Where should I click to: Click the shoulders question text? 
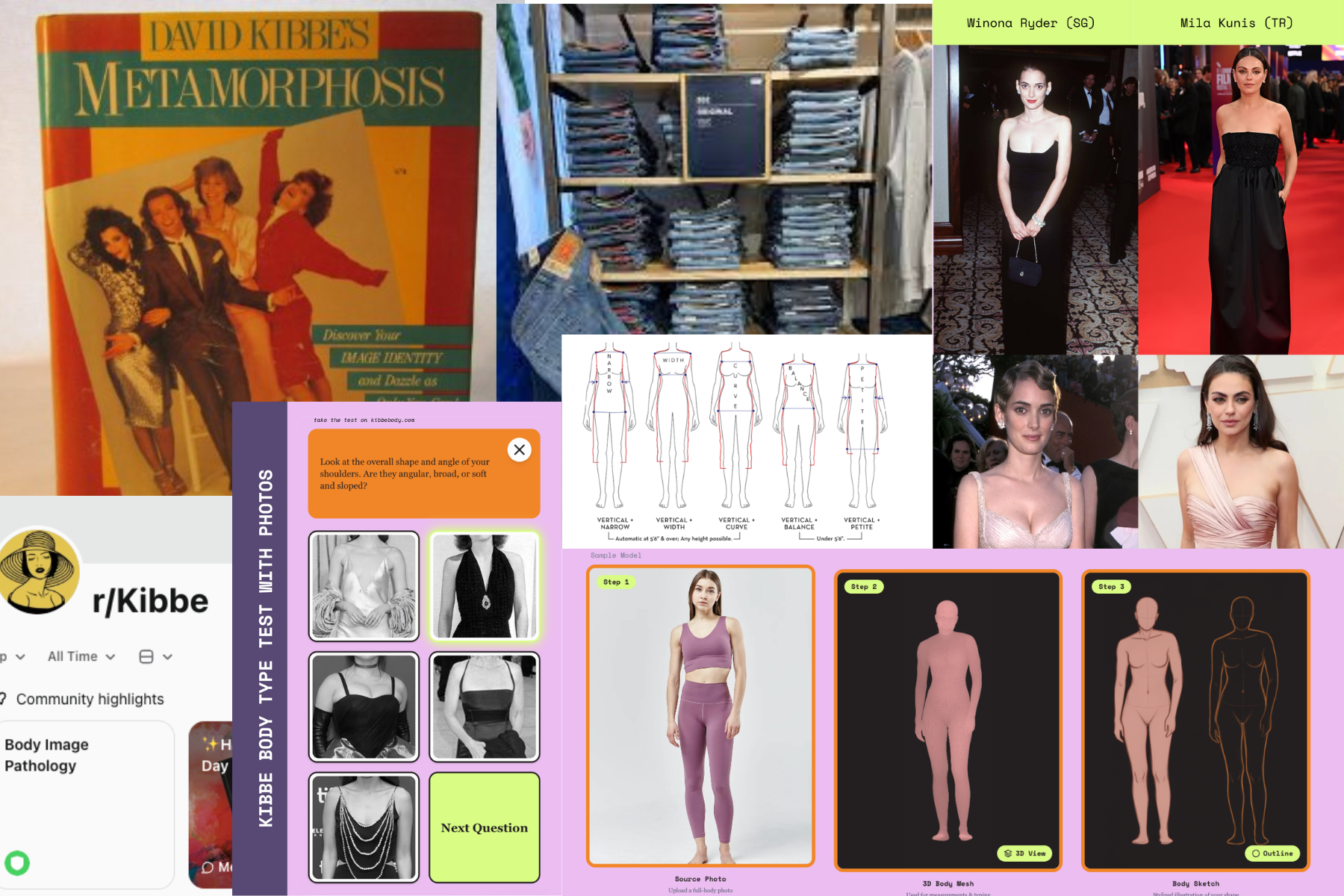pos(405,473)
